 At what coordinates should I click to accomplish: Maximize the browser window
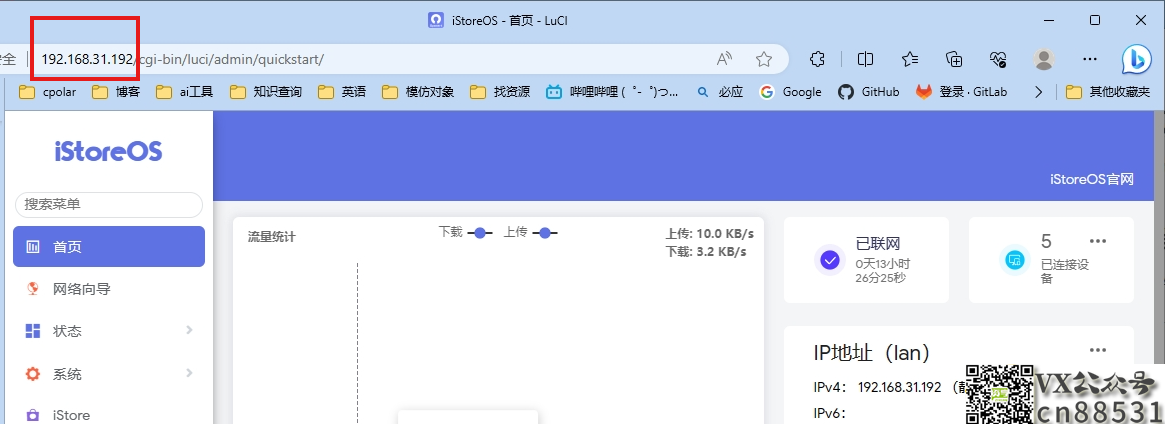1095,20
